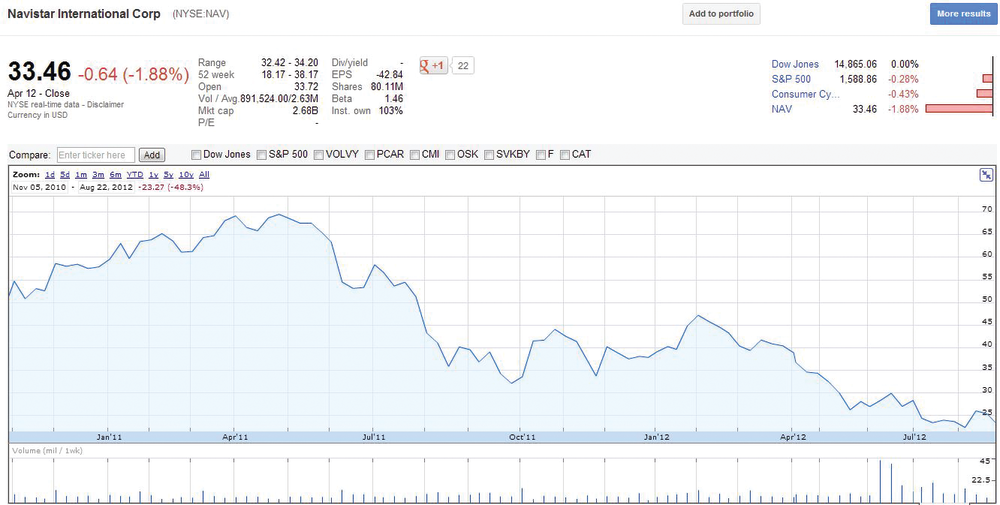Open Consumer Cy... sector link
This screenshot has width=1000, height=505.
coord(803,94)
